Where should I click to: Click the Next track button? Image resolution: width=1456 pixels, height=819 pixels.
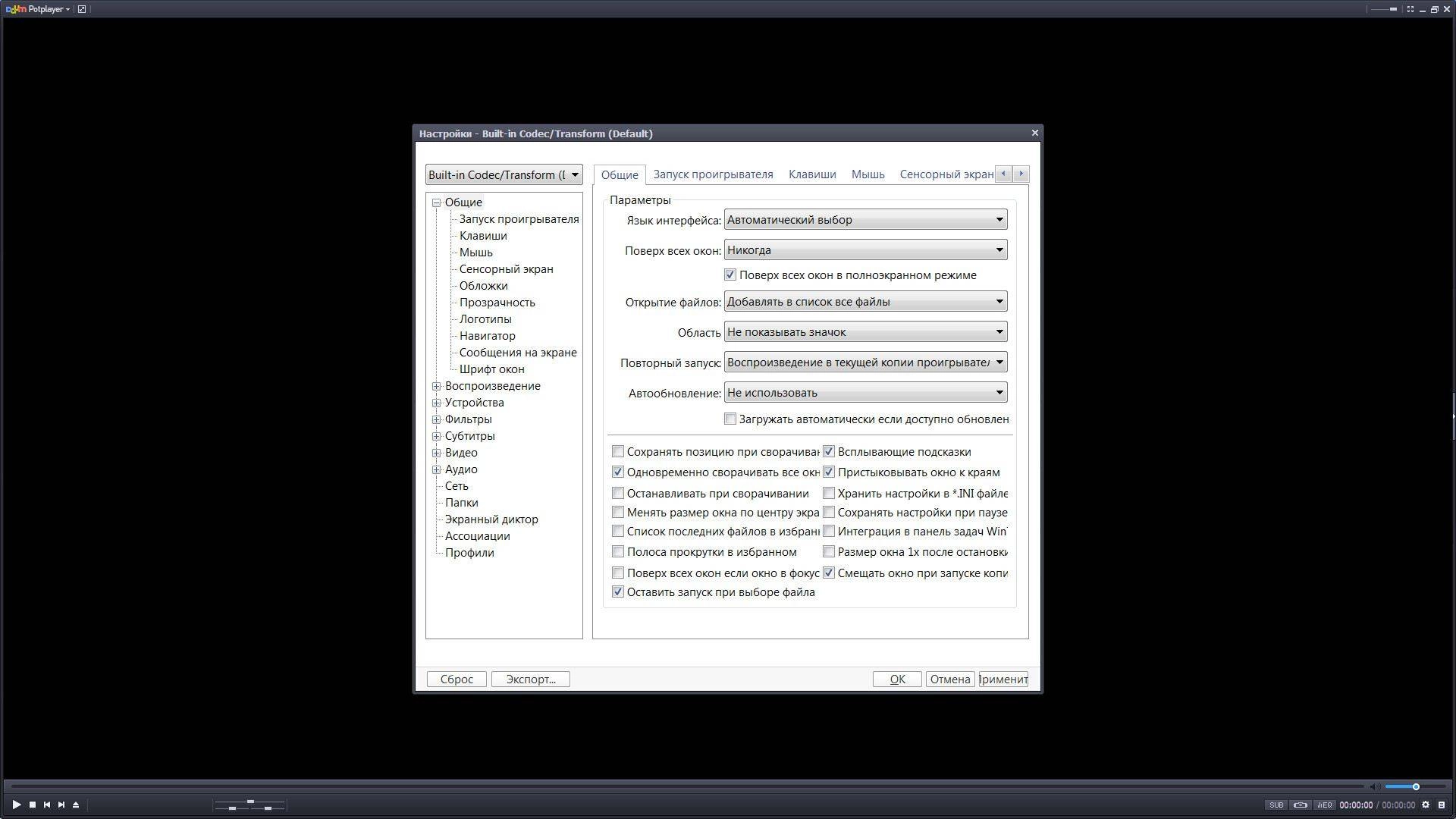pyautogui.click(x=61, y=805)
